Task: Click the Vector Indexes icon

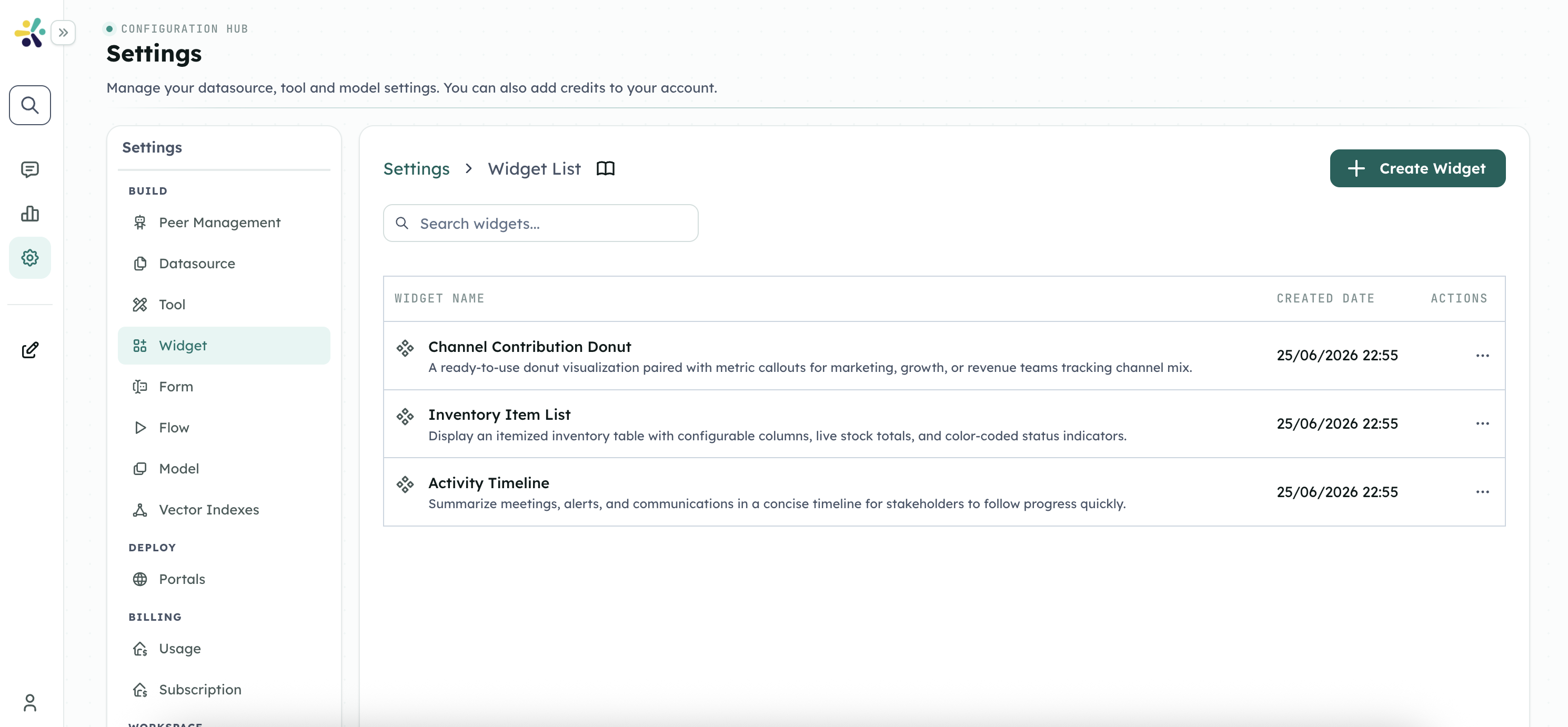Action: point(140,510)
